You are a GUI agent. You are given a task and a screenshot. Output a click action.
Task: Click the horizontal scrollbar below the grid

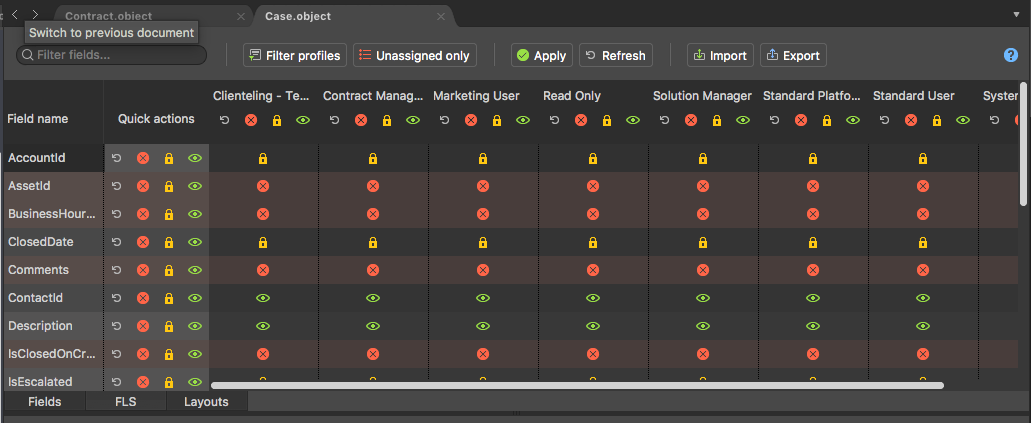(x=577, y=386)
